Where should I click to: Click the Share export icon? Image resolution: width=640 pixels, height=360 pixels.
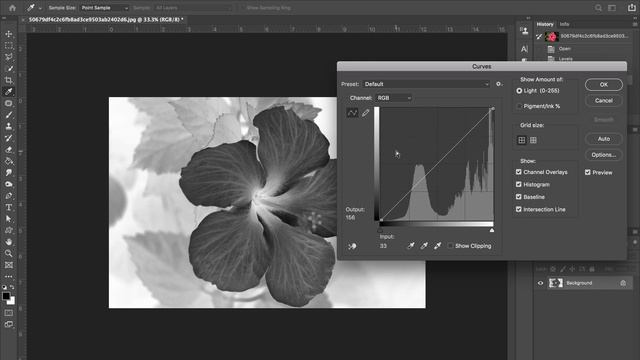point(632,7)
